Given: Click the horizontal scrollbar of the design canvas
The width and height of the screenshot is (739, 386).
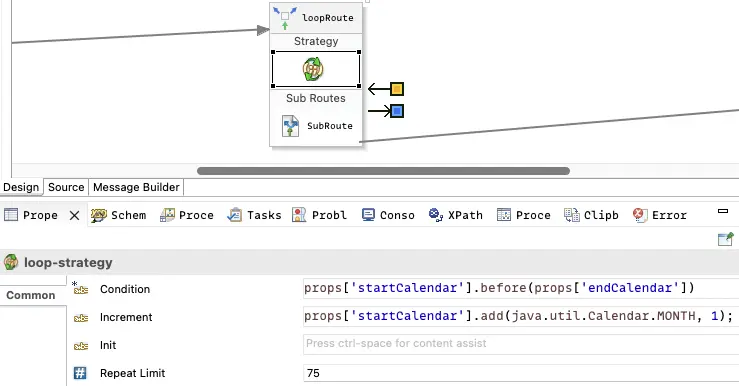Looking at the screenshot, I should pos(383,171).
